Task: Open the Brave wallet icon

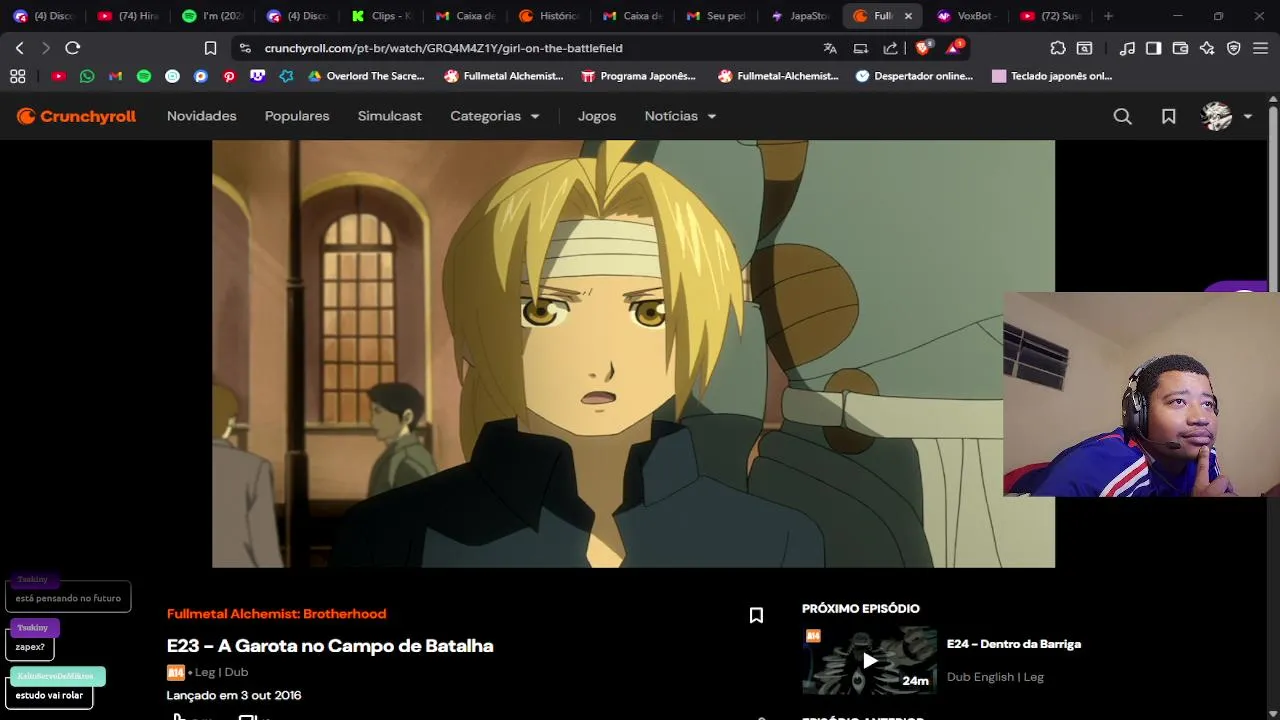Action: (1180, 48)
